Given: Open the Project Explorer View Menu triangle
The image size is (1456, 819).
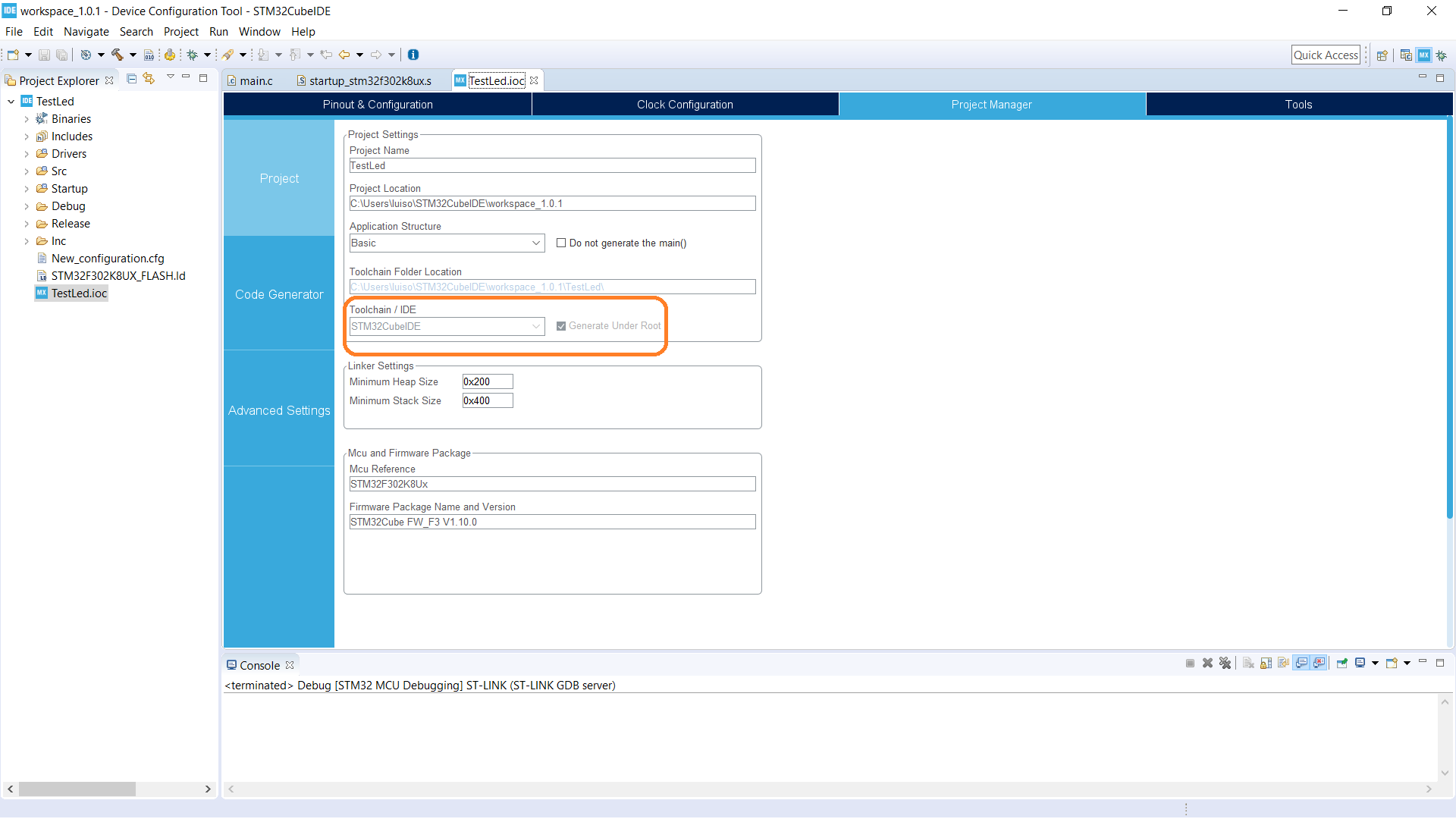Looking at the screenshot, I should click(170, 77).
